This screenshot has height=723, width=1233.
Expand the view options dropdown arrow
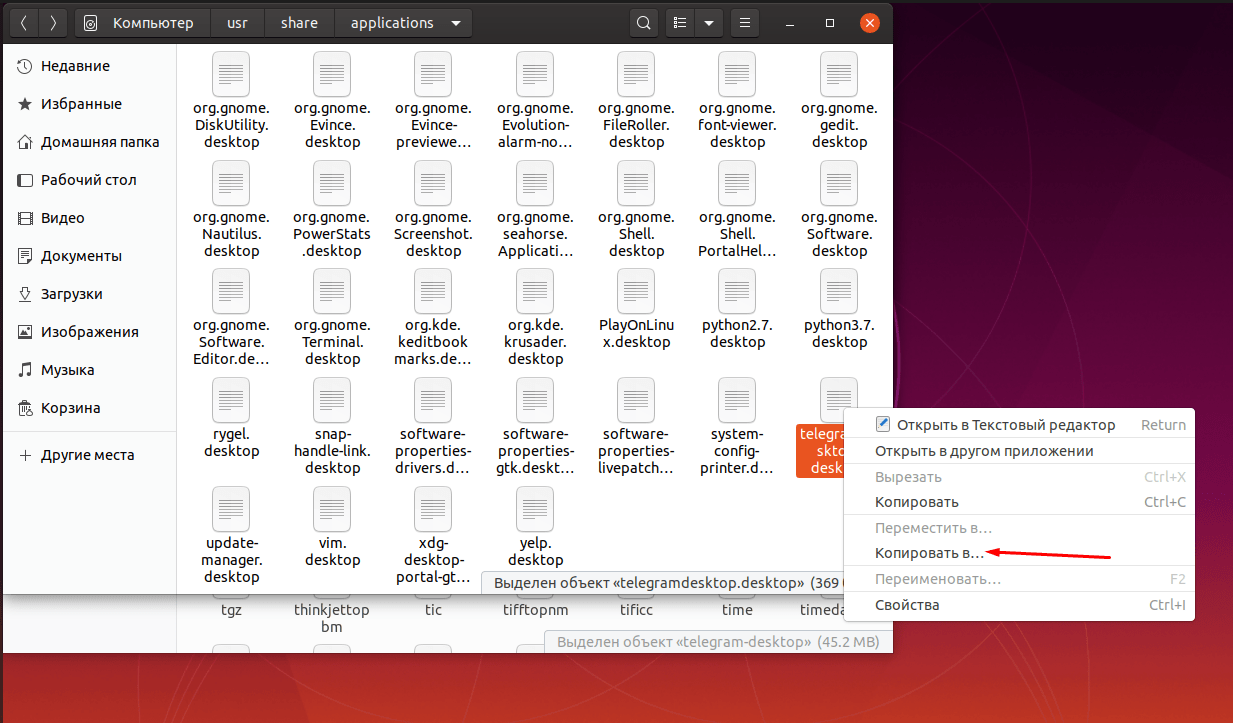pos(709,23)
